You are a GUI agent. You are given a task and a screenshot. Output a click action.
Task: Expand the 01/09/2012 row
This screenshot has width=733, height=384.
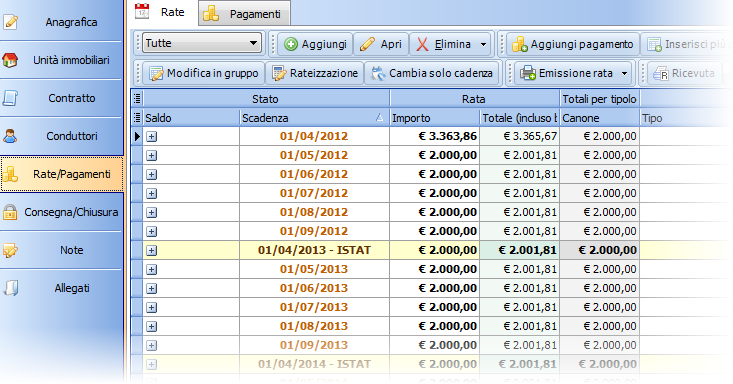pos(151,231)
